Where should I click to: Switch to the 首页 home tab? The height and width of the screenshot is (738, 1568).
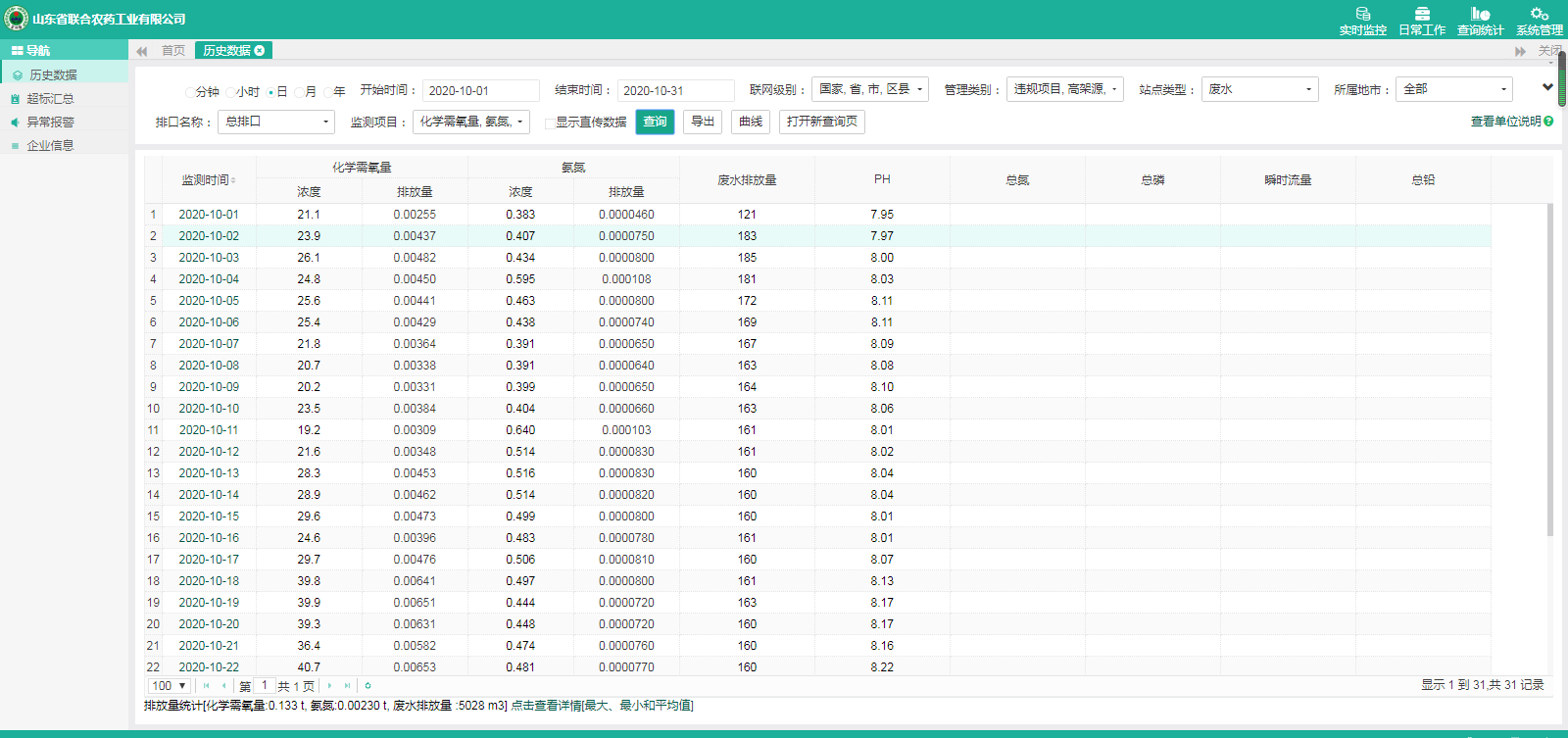coord(173,51)
